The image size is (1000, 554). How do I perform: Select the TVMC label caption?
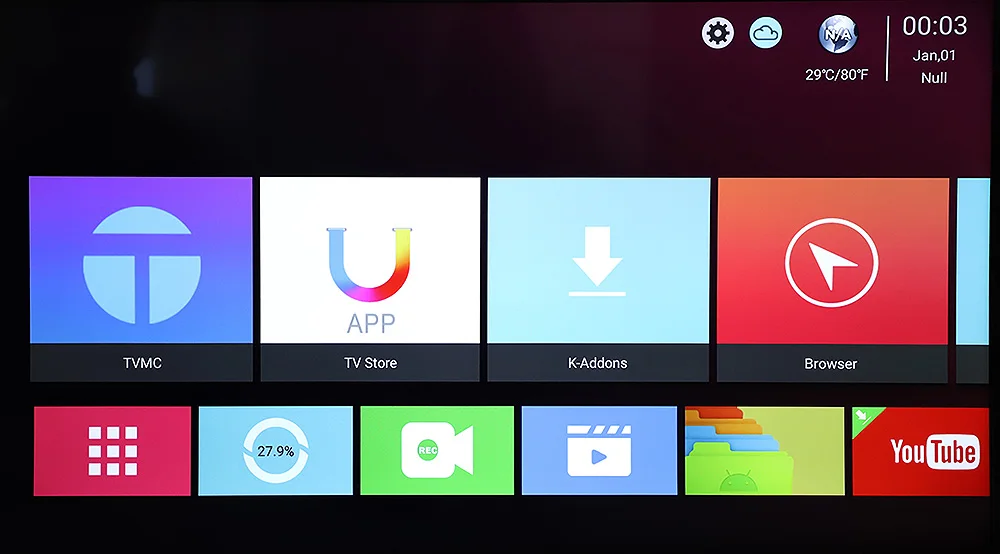point(142,363)
